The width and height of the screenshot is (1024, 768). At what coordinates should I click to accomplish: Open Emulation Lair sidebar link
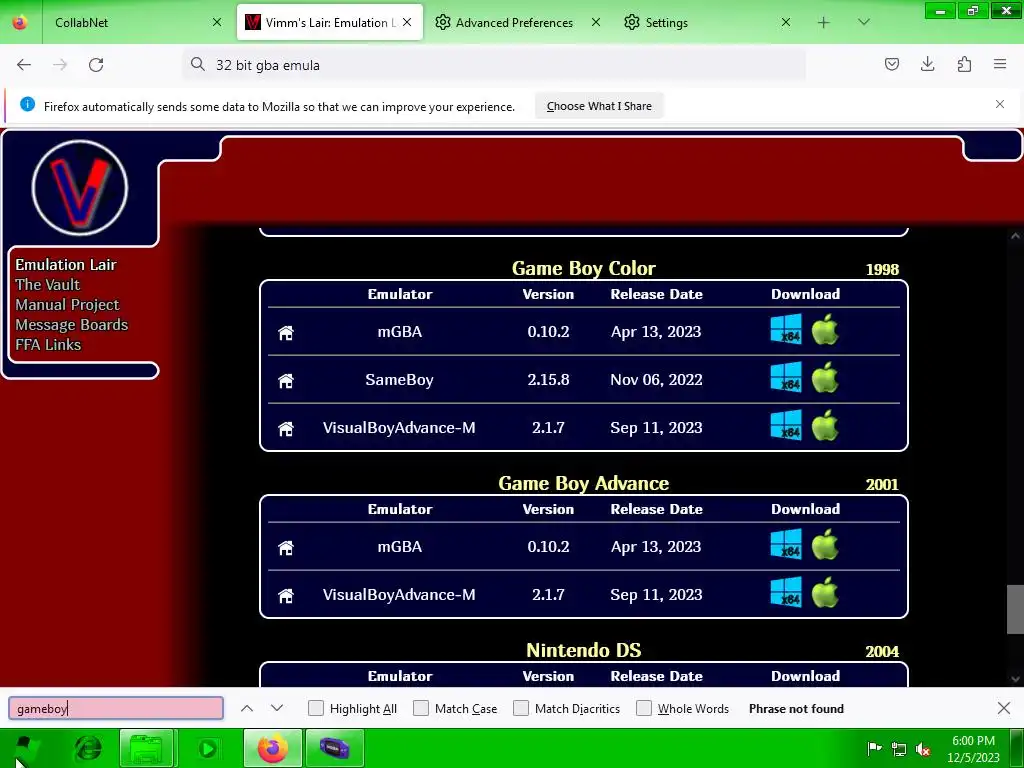click(66, 264)
